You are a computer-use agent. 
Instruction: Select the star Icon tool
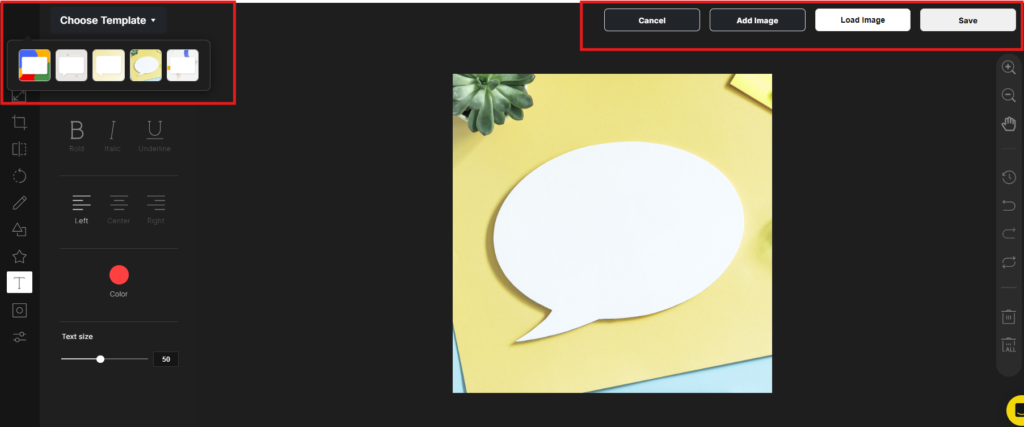[19, 257]
